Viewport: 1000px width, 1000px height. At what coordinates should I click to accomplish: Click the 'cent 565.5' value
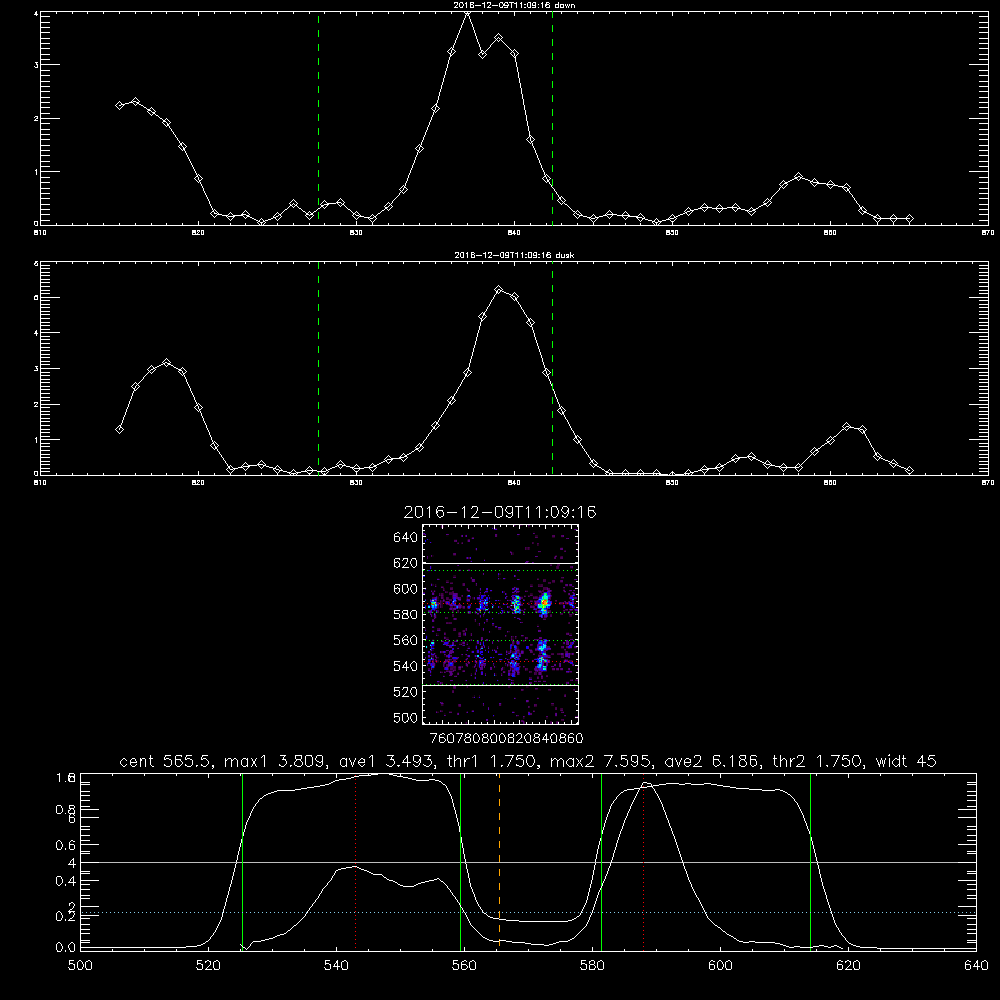[x=163, y=761]
